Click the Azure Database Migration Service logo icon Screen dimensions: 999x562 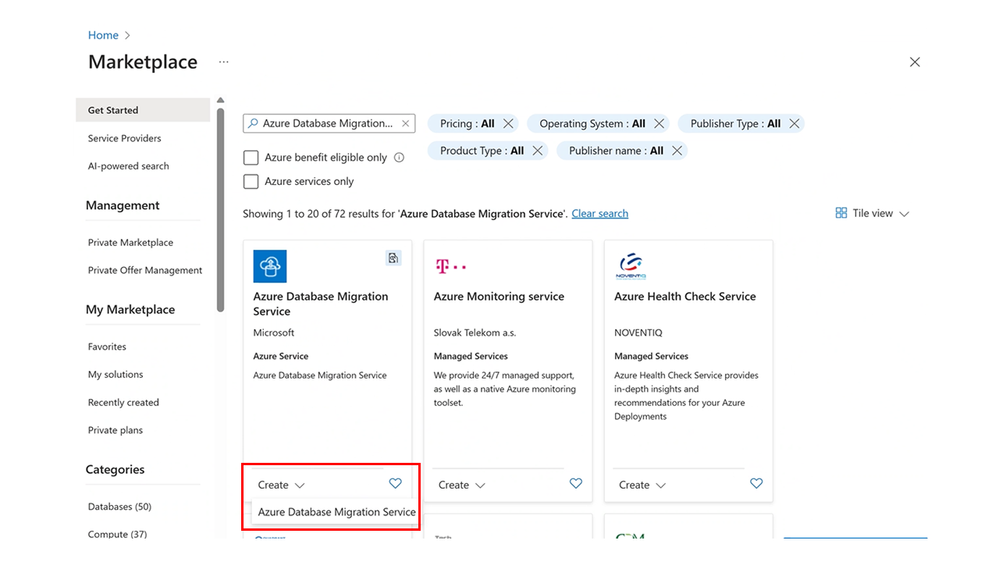click(270, 266)
